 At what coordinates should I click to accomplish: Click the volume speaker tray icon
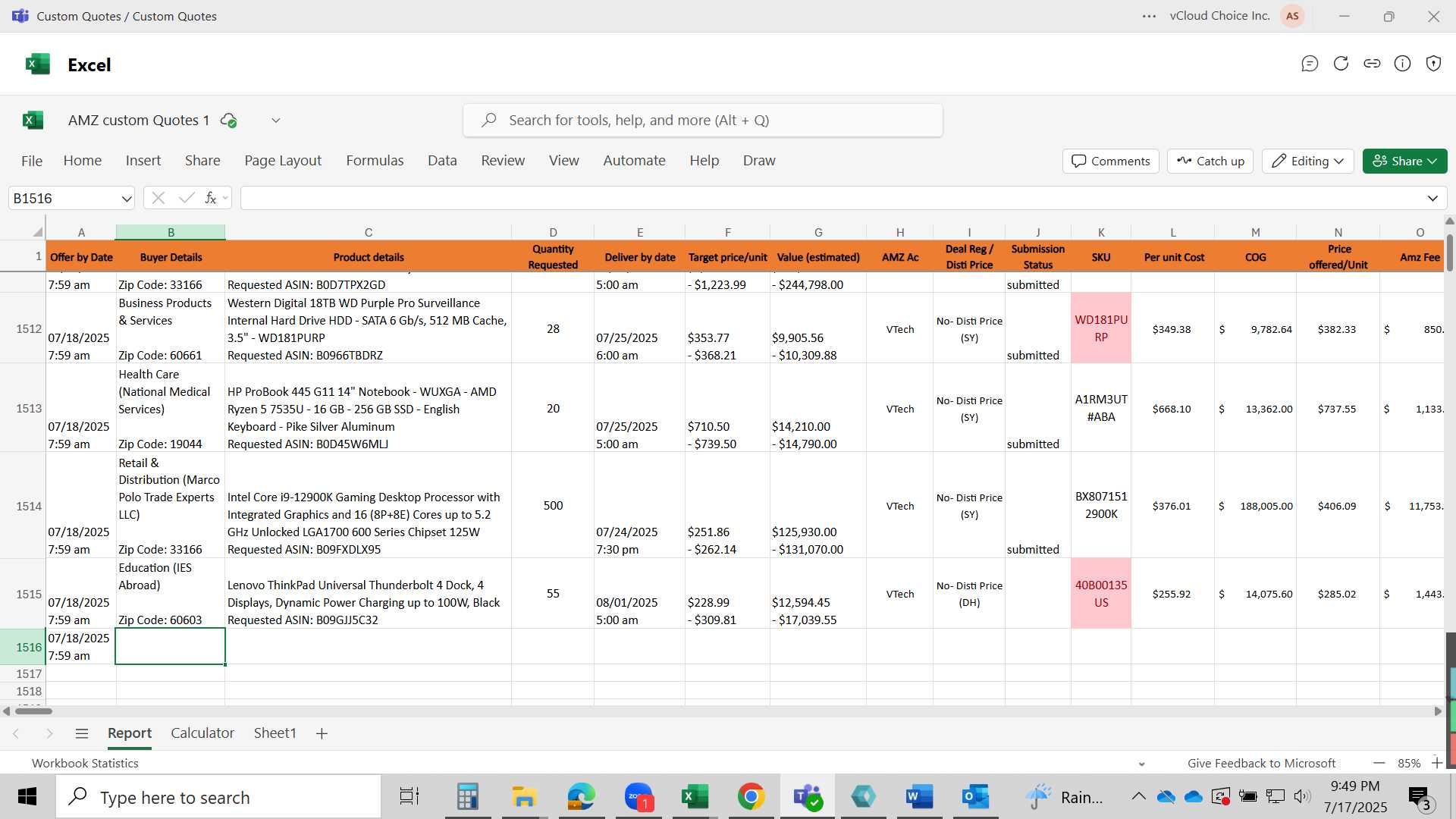(x=1302, y=796)
